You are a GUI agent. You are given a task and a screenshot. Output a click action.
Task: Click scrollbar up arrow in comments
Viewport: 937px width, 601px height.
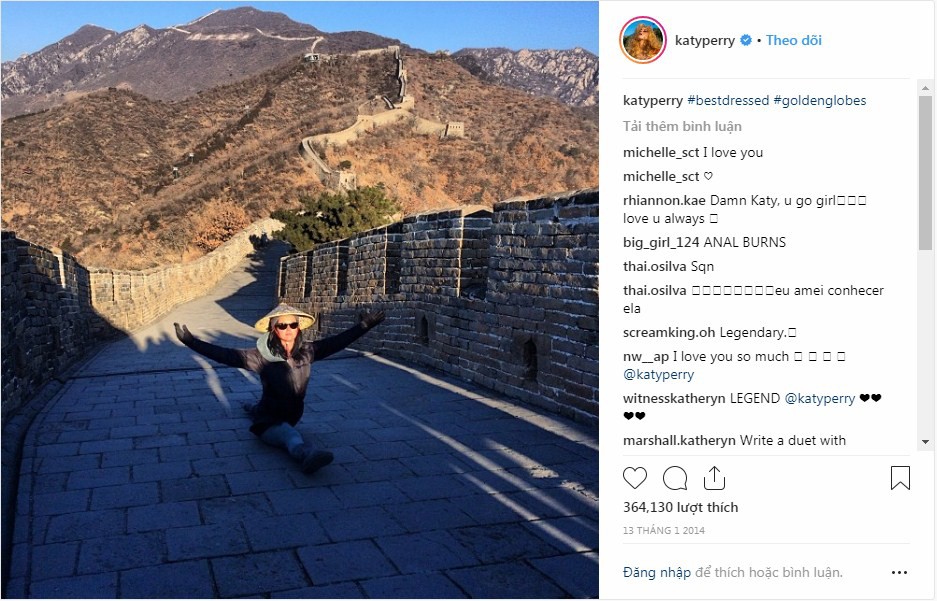pos(925,88)
